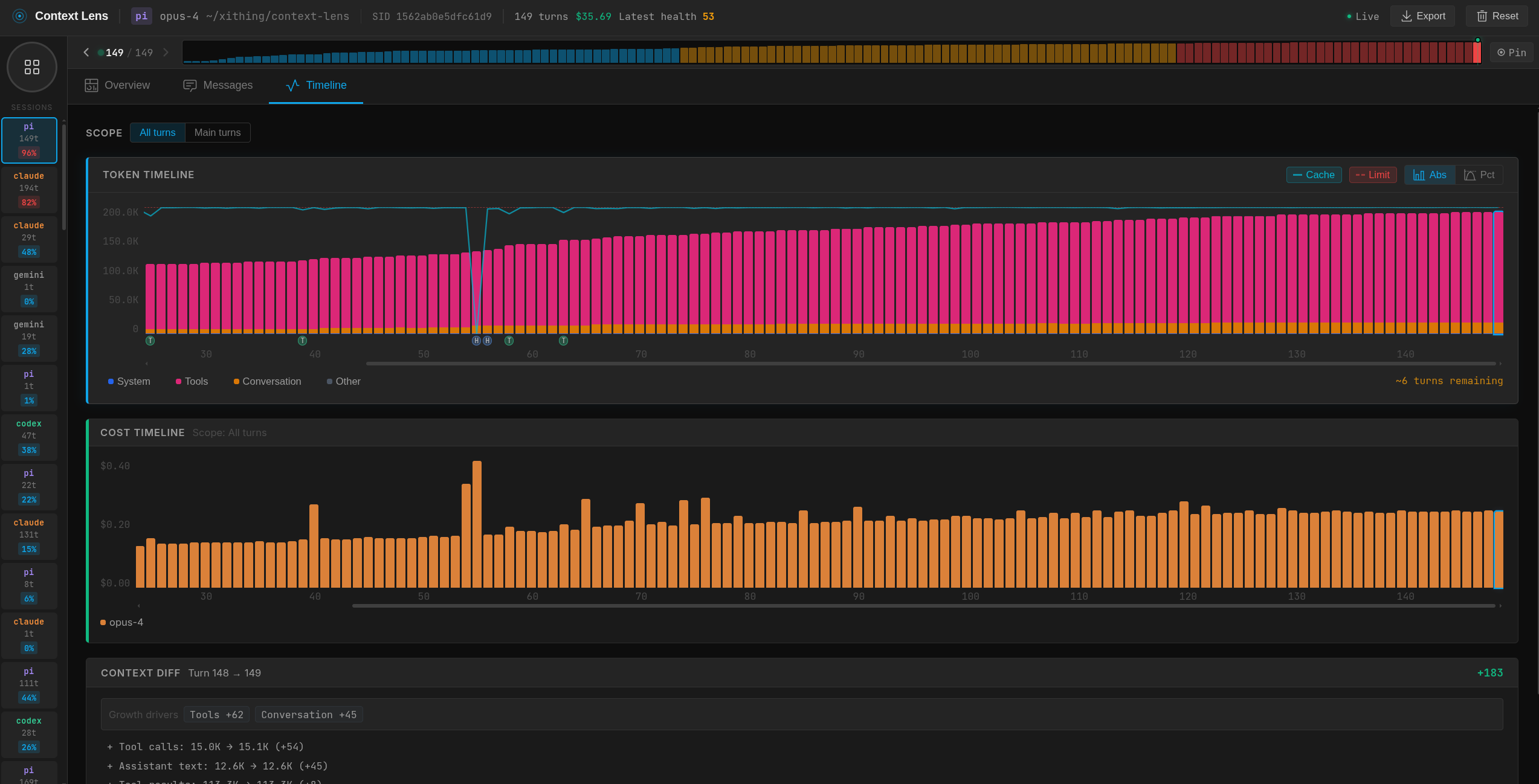Select the pi 111t session
The image size is (1539, 784).
pyautogui.click(x=29, y=684)
